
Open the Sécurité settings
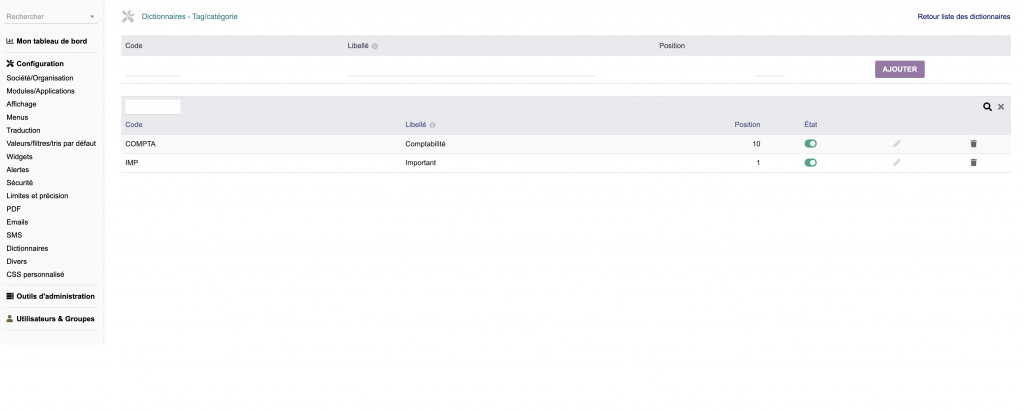20,183
